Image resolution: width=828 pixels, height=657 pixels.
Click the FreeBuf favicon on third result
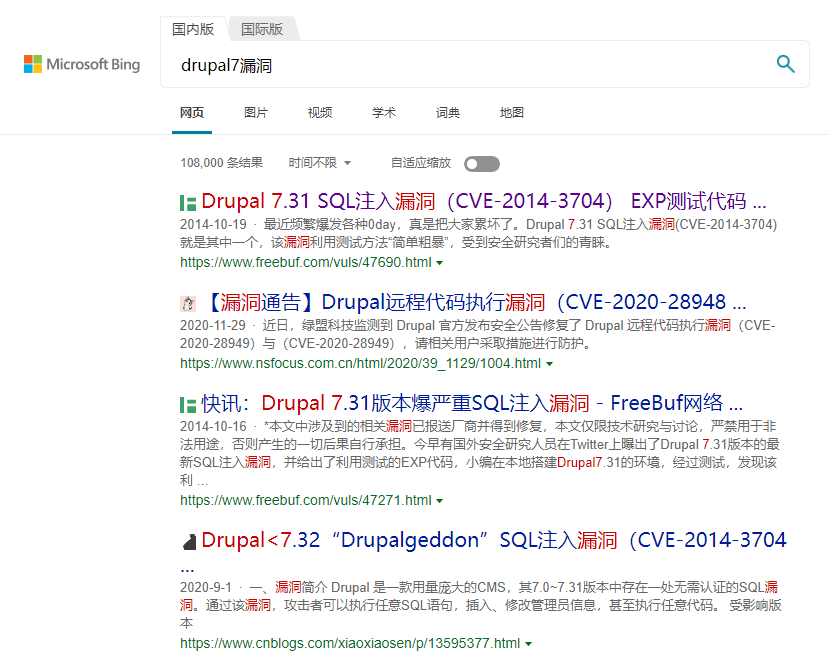(187, 402)
